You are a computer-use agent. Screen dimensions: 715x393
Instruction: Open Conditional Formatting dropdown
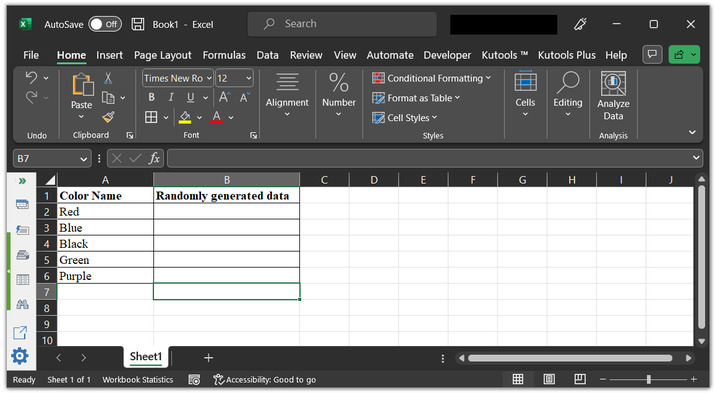click(x=431, y=78)
